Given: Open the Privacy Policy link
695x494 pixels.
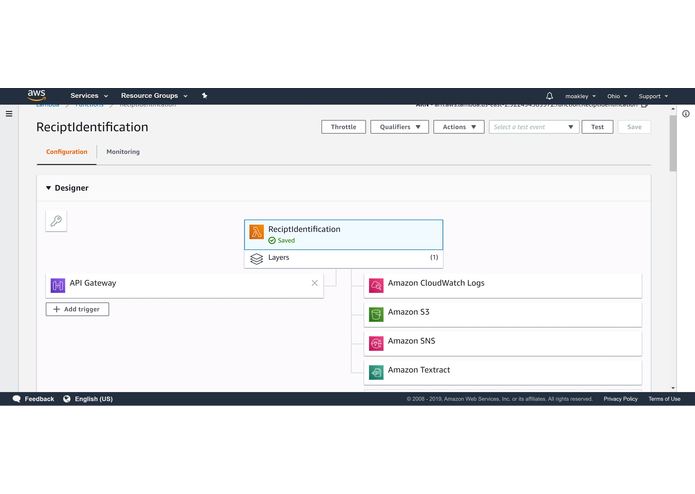Looking at the screenshot, I should (x=620, y=399).
